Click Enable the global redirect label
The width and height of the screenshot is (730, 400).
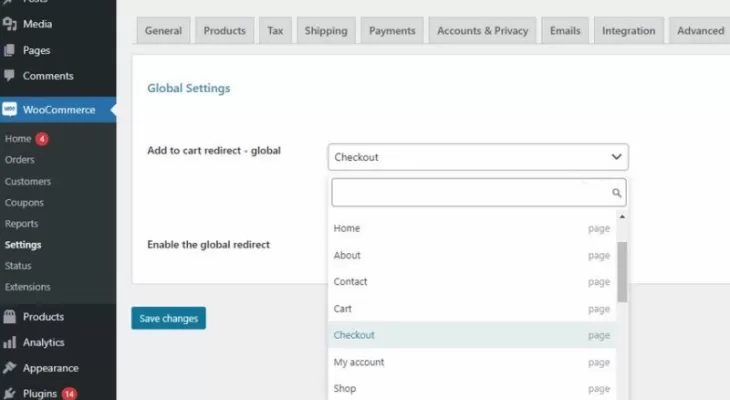[x=208, y=244]
